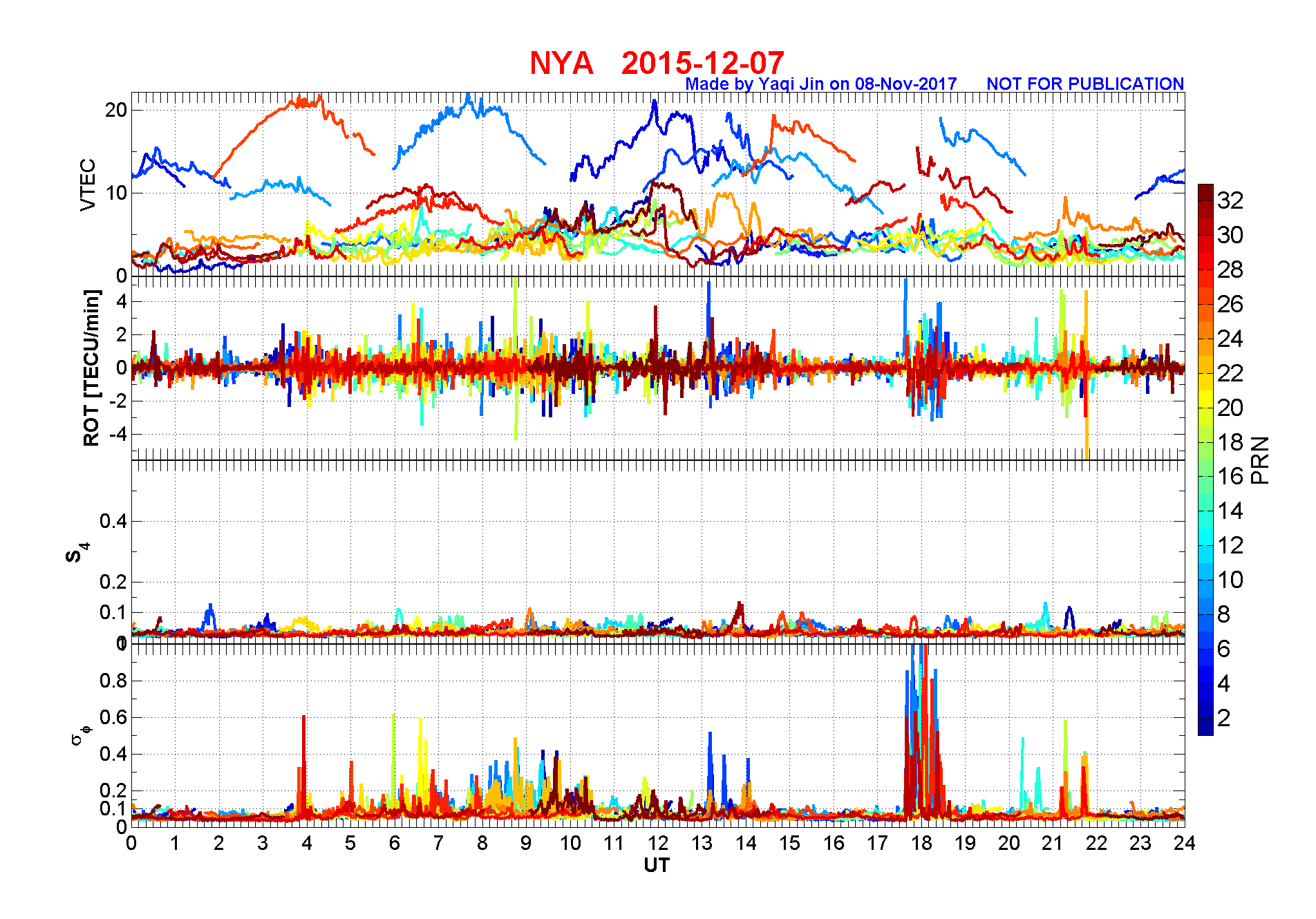The image size is (1316, 919).
Task: Click x-axis tick label 6
Action: [x=395, y=843]
